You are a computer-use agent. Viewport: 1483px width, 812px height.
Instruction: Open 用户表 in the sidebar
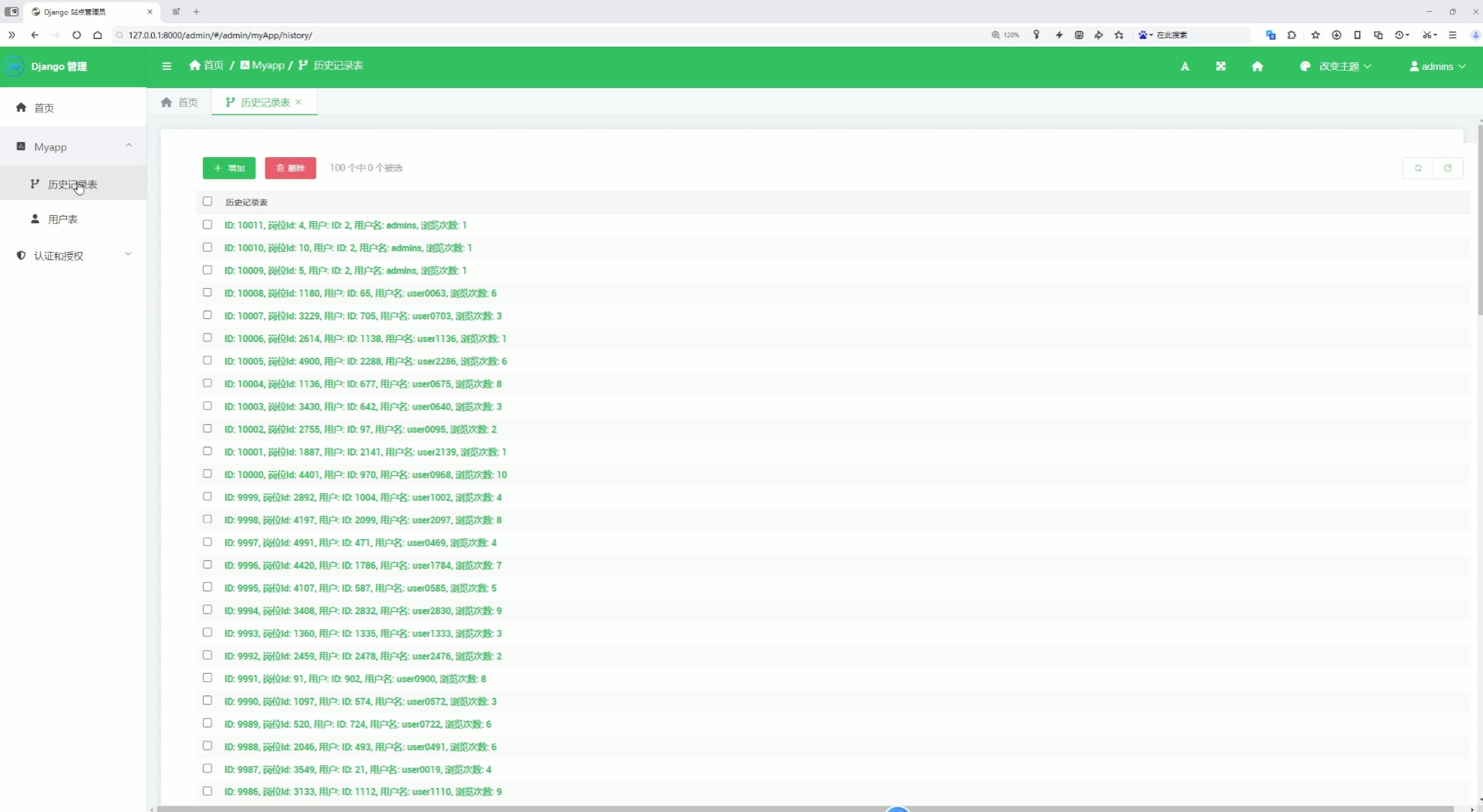pyautogui.click(x=62, y=220)
